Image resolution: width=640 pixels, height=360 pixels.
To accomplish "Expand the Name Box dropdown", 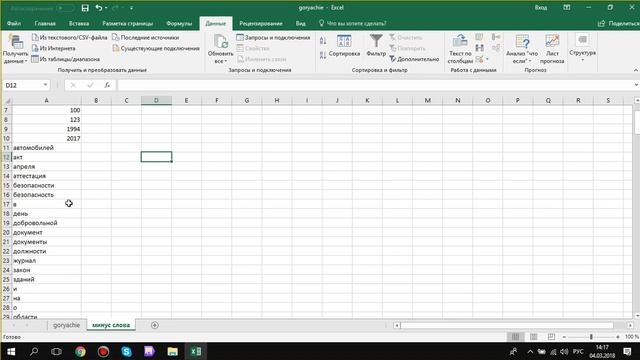I will point(45,85).
